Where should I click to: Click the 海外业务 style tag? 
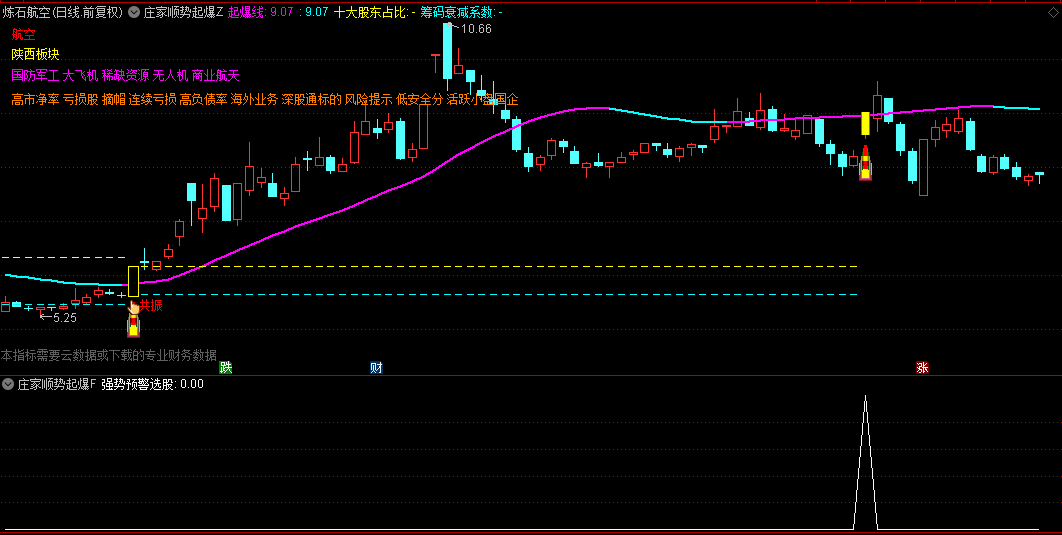click(x=254, y=100)
